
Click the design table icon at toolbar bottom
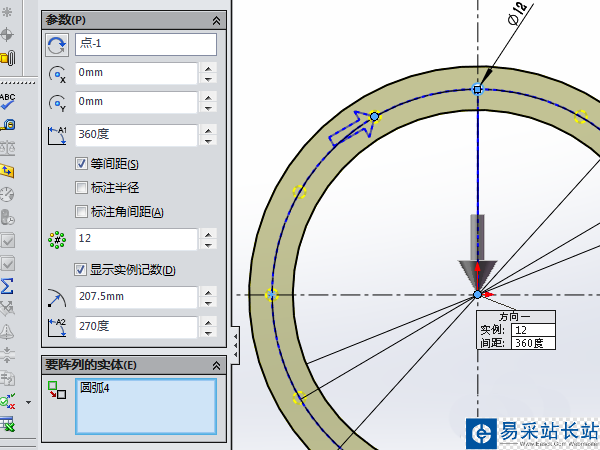click(7, 424)
